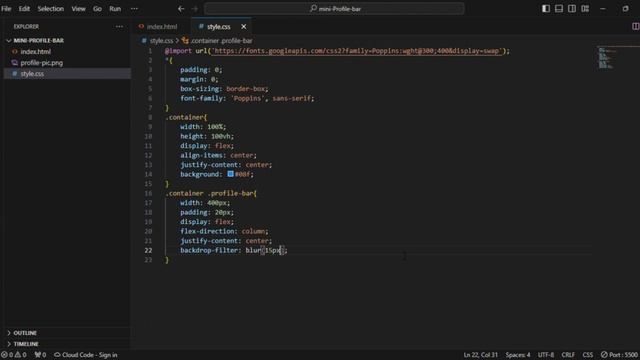
Task: Open the Go menu
Action: [x=97, y=9]
